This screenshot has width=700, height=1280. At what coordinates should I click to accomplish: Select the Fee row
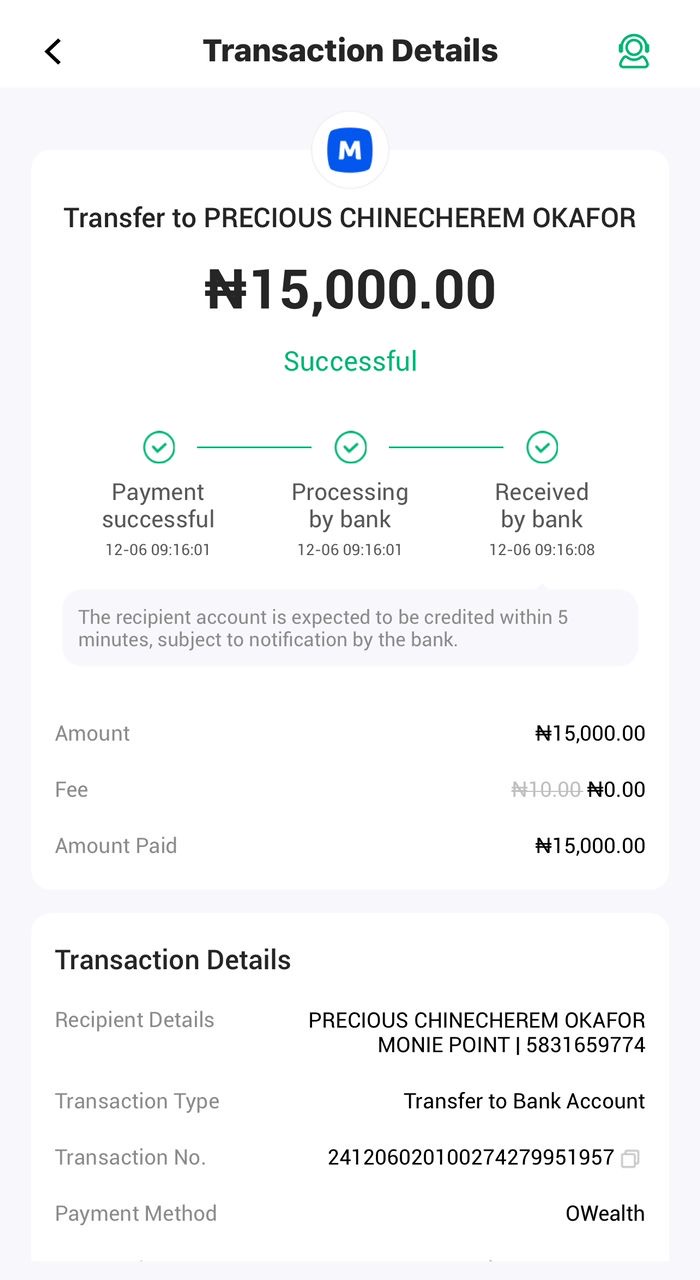pyautogui.click(x=350, y=790)
